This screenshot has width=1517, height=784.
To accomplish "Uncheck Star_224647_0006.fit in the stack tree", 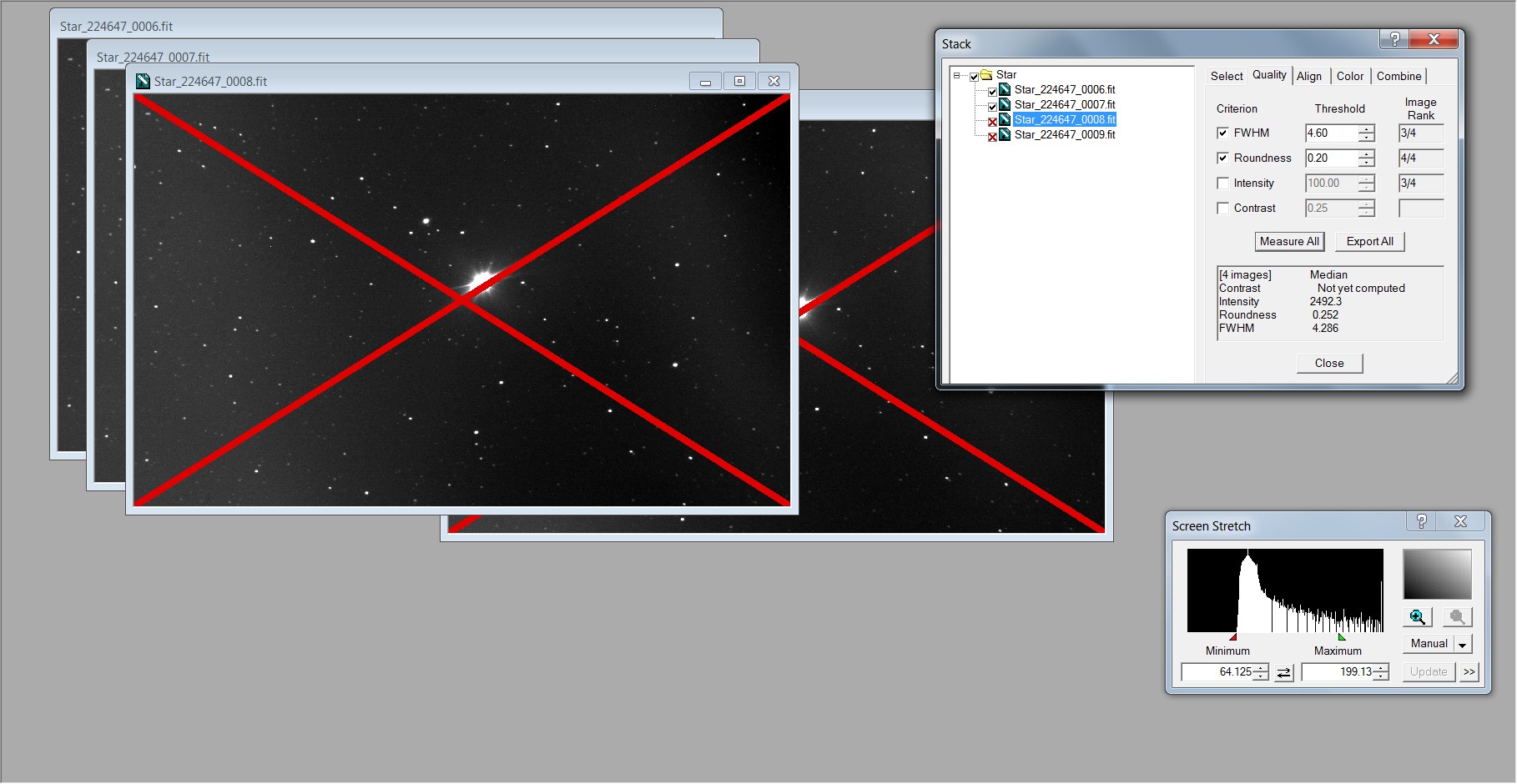I will (x=992, y=92).
